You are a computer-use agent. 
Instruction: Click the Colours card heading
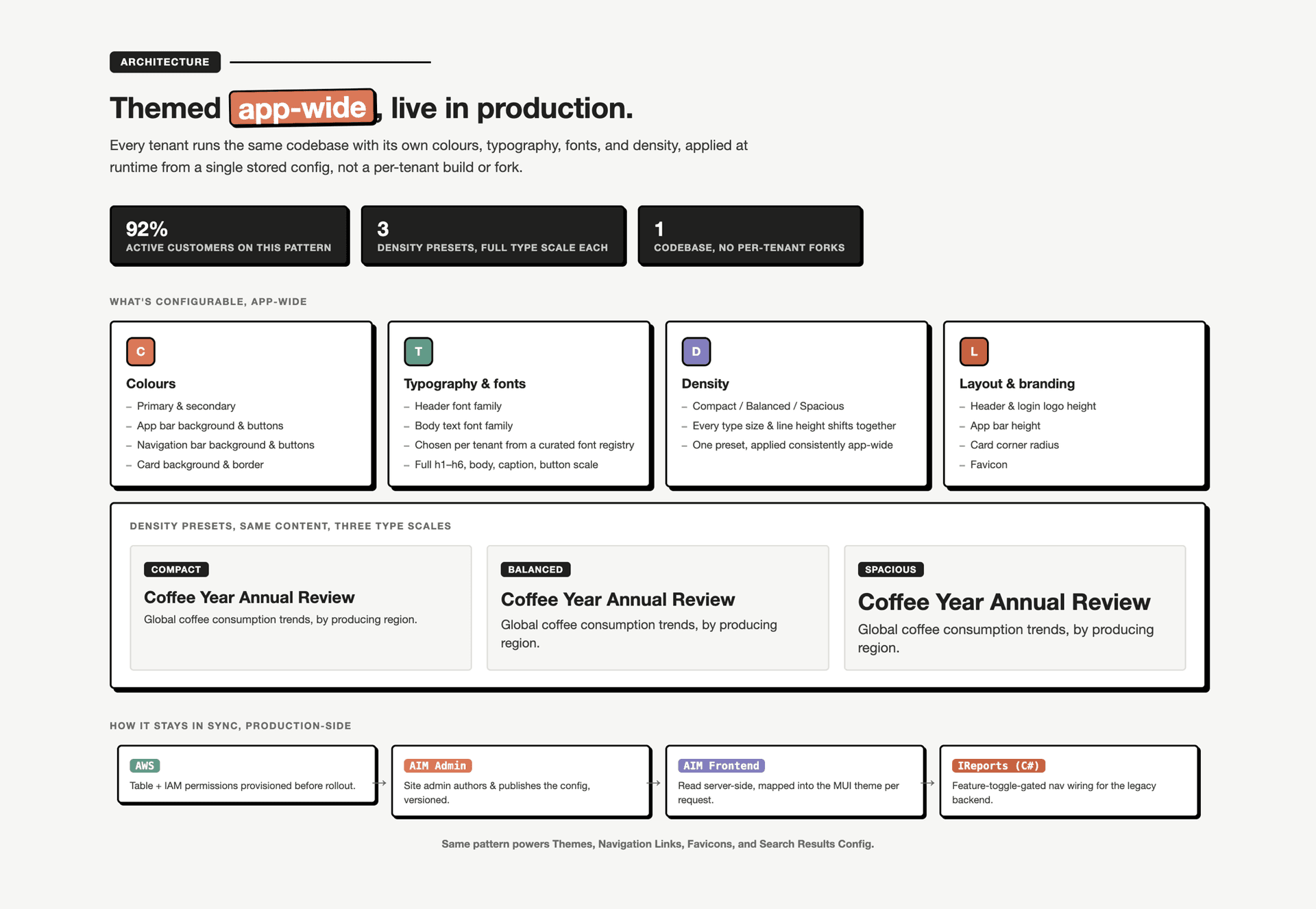[x=151, y=384]
